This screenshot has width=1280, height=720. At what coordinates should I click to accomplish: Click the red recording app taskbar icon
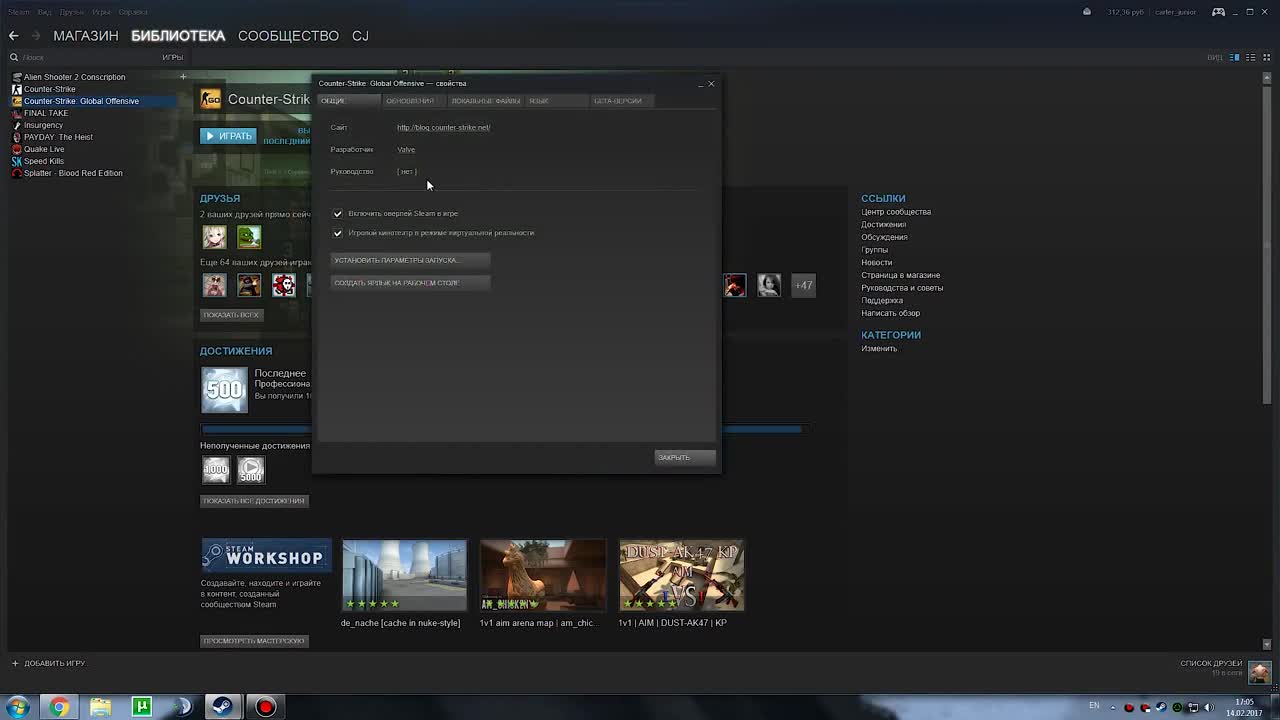[x=265, y=707]
